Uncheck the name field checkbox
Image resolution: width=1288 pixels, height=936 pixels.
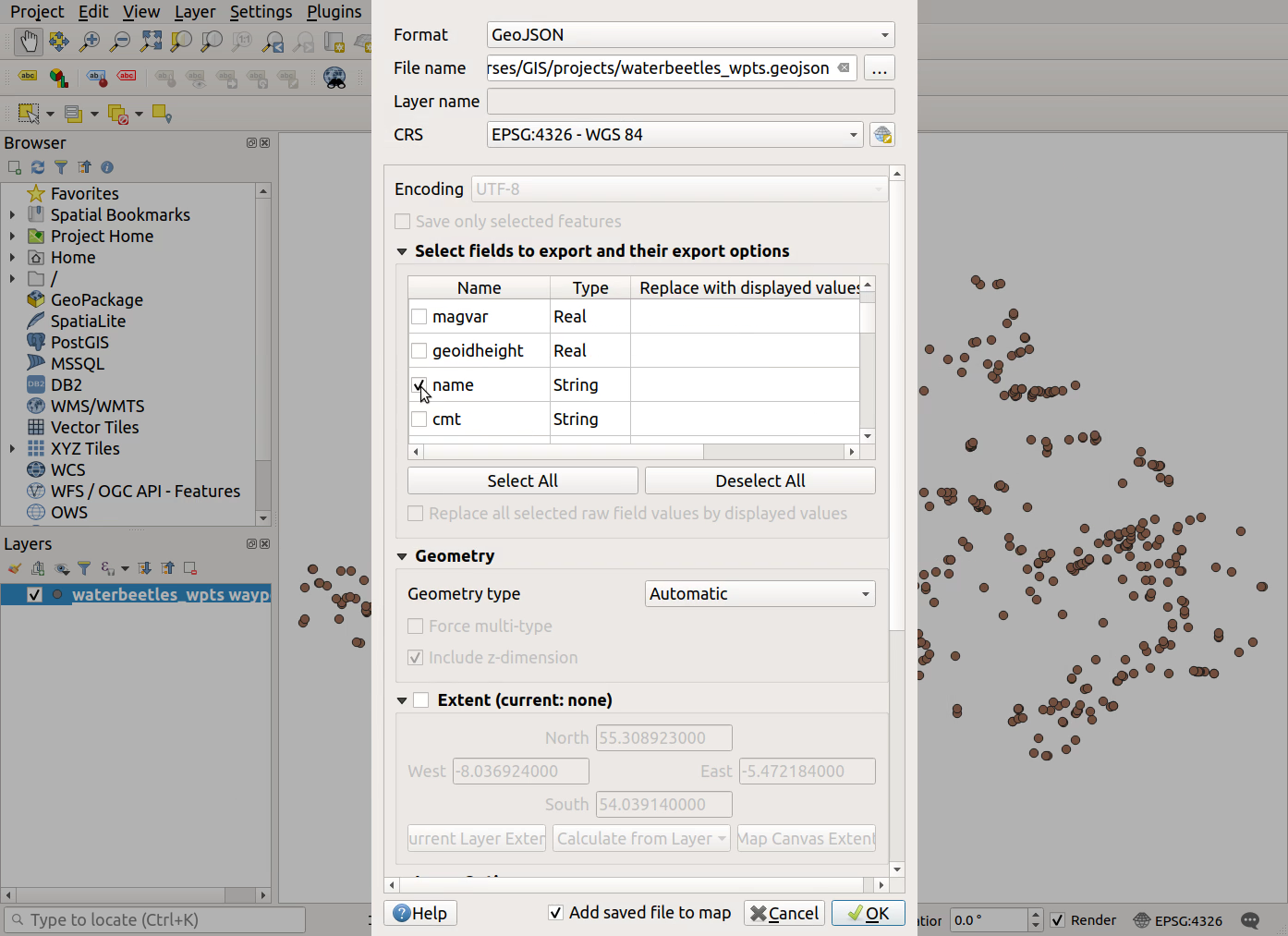(x=419, y=384)
